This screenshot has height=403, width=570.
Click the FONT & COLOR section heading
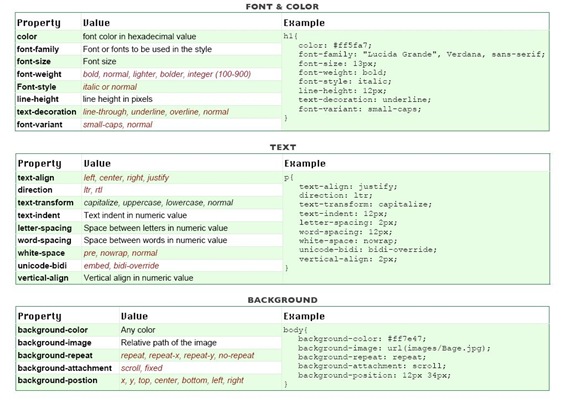(x=282, y=7)
